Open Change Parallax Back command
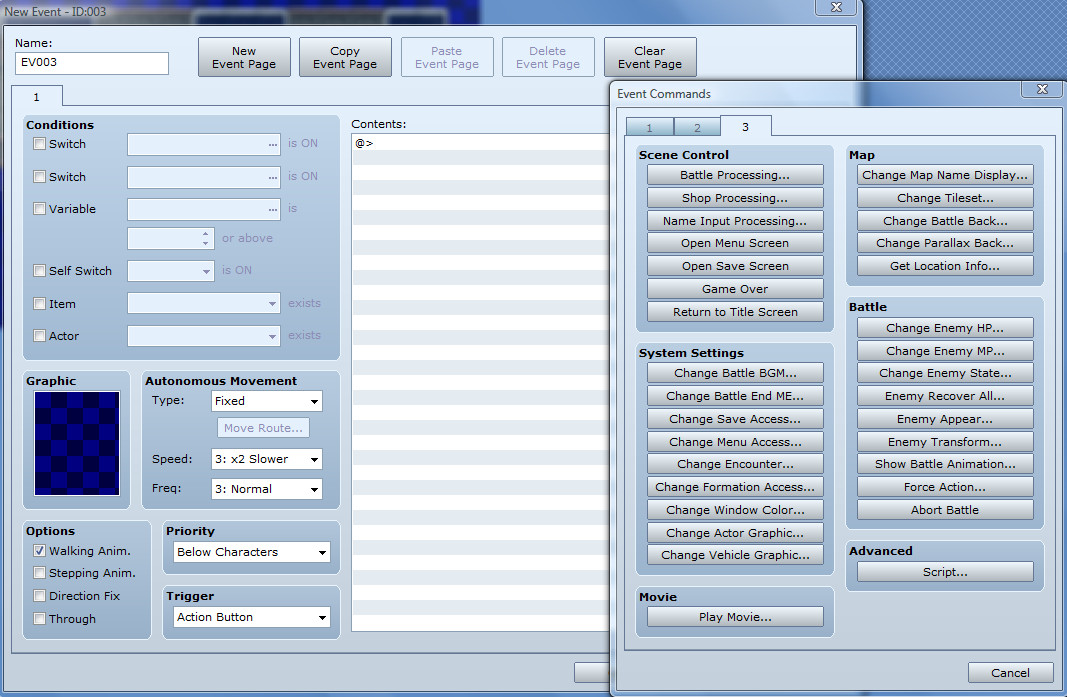 tap(945, 243)
